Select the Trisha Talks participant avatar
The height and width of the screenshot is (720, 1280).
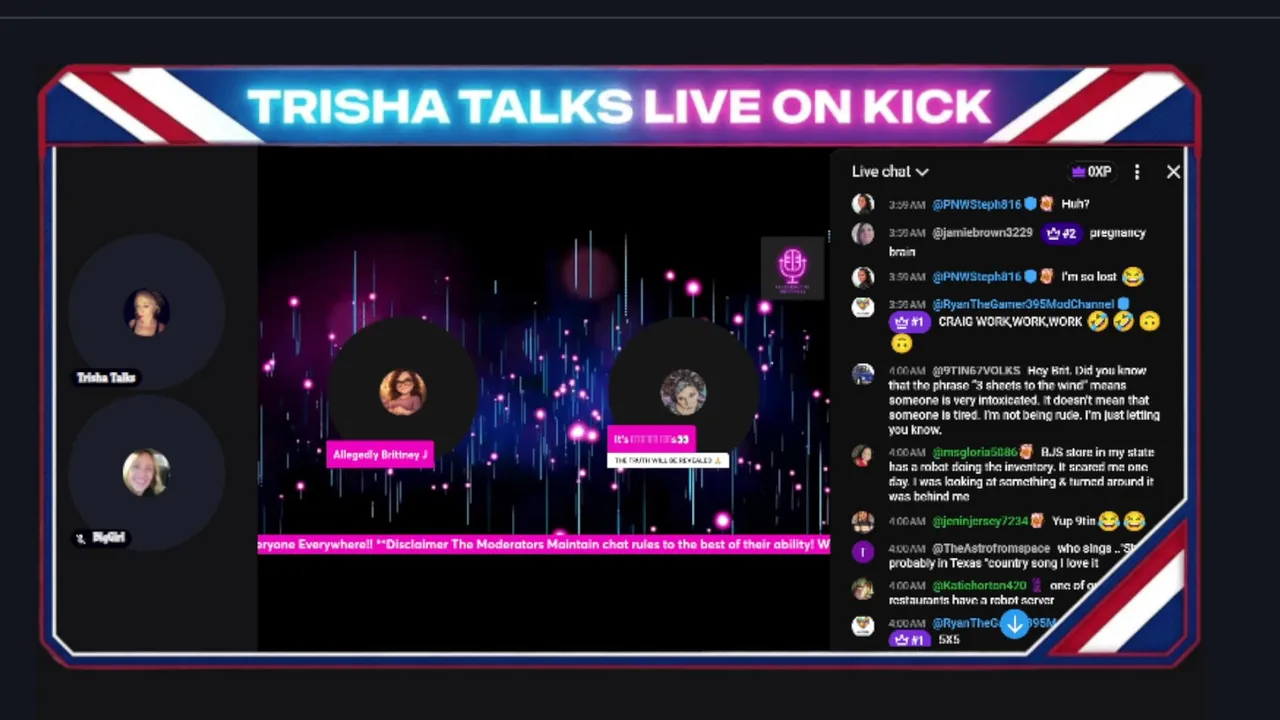pos(146,313)
